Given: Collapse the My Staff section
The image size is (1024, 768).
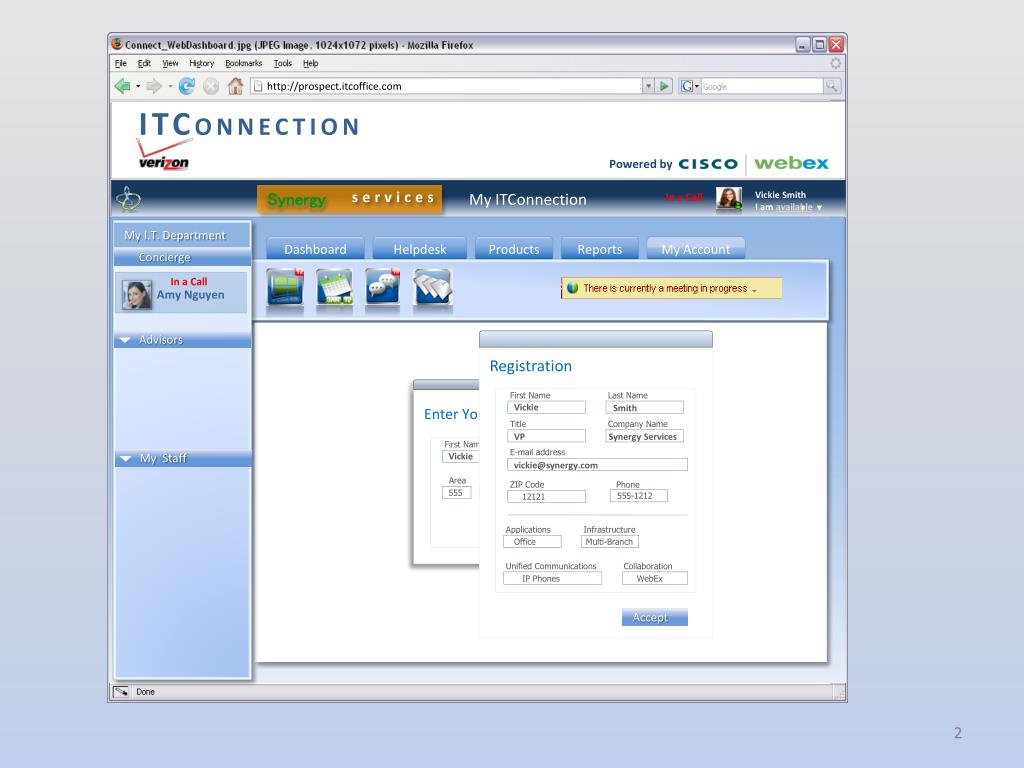Looking at the screenshot, I should [x=126, y=458].
